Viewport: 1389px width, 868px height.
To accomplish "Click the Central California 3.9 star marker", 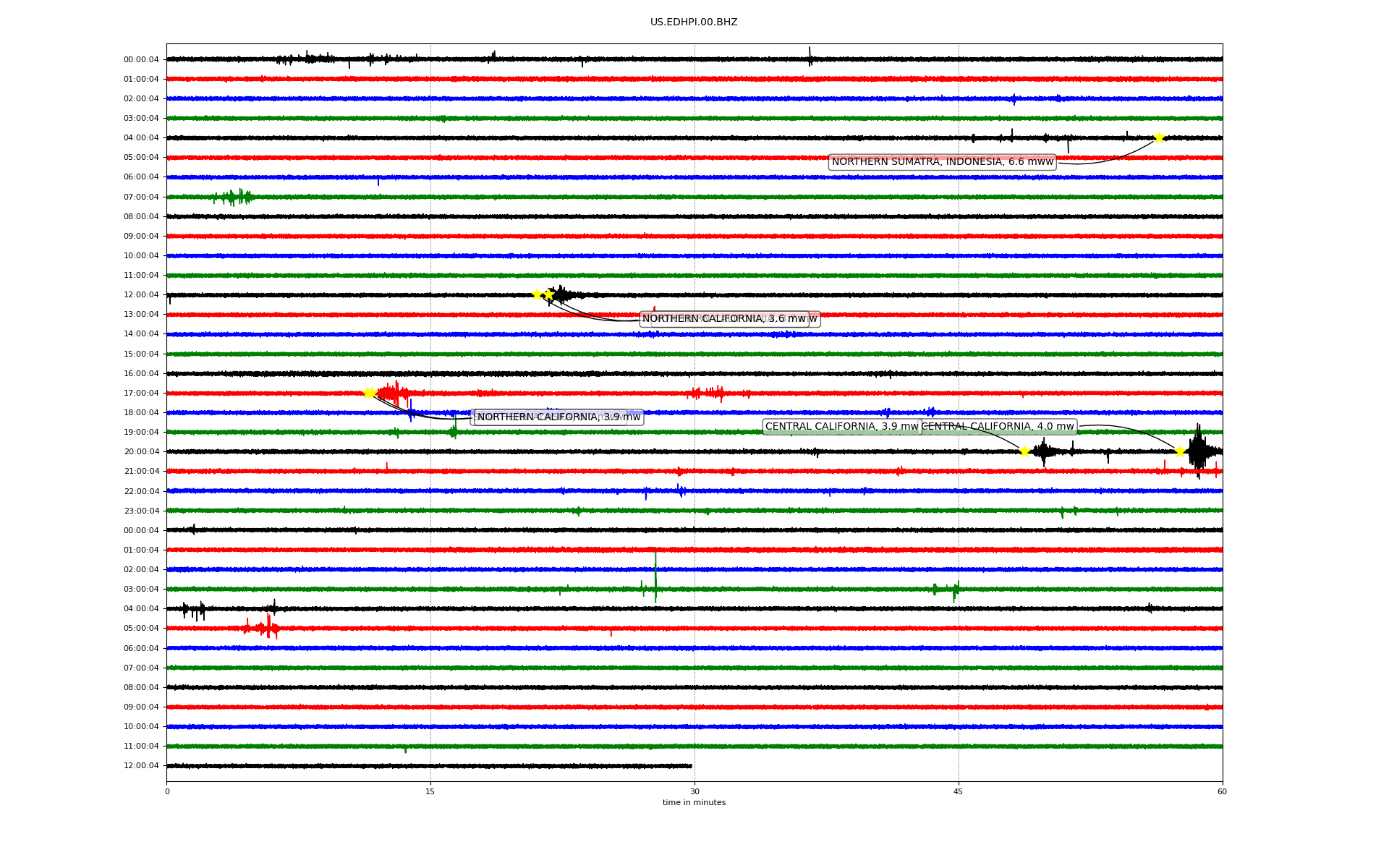I will [x=1024, y=451].
